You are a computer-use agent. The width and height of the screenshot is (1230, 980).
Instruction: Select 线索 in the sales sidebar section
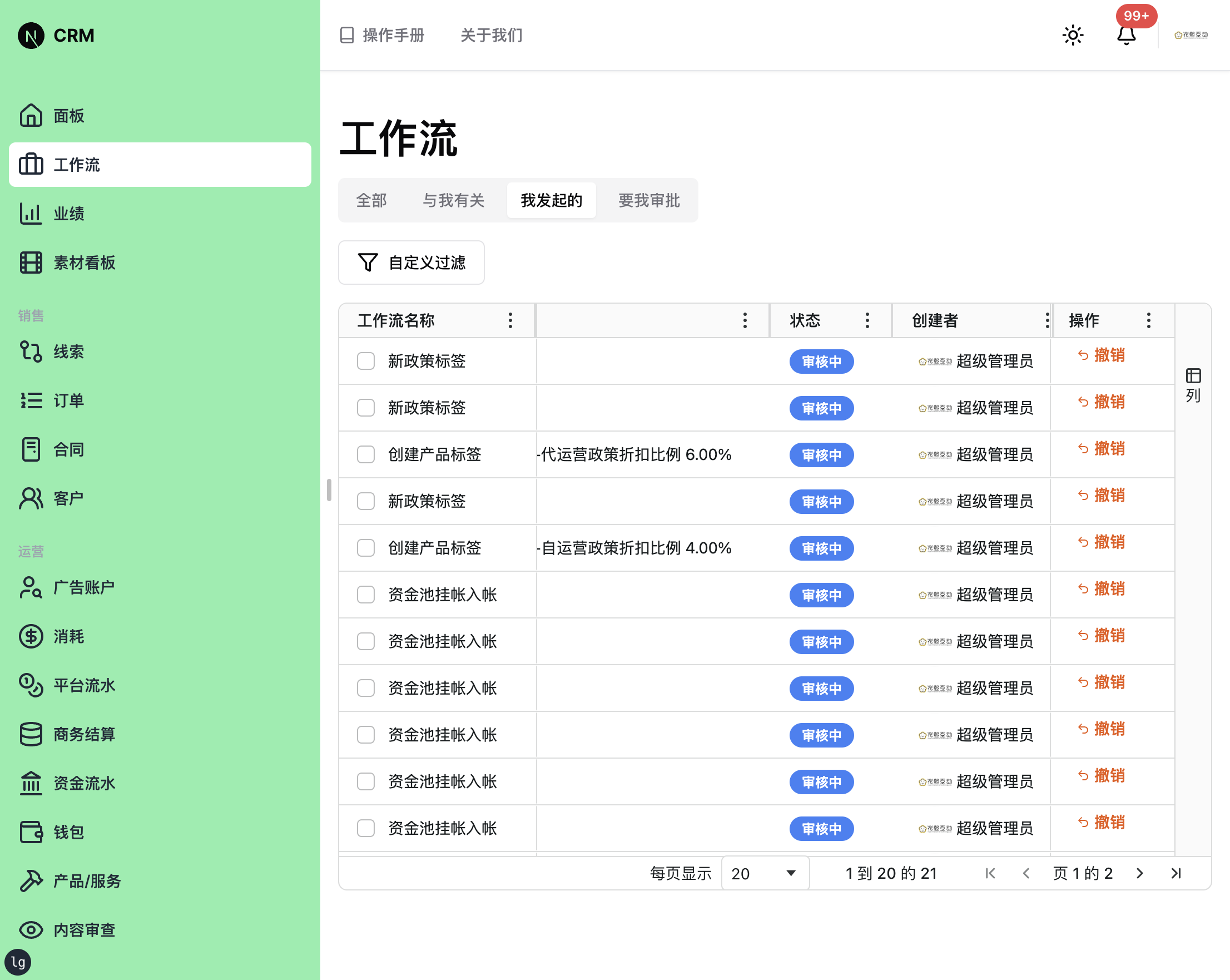pyautogui.click(x=68, y=352)
